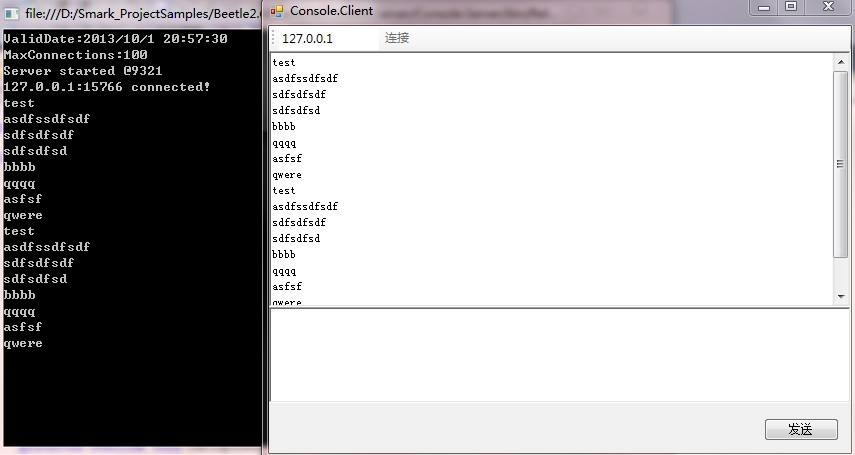Click the message log scrollbar down arrow
Image resolution: width=855 pixels, height=455 pixels.
click(x=841, y=297)
